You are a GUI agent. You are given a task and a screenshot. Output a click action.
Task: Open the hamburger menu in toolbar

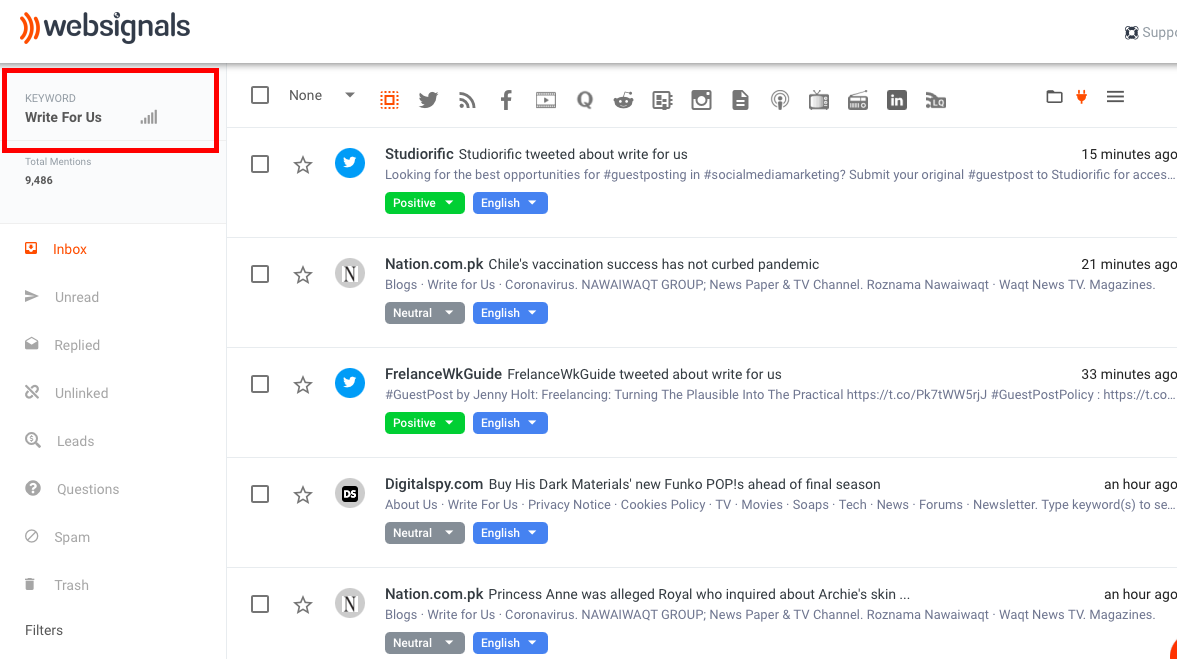click(x=1115, y=97)
